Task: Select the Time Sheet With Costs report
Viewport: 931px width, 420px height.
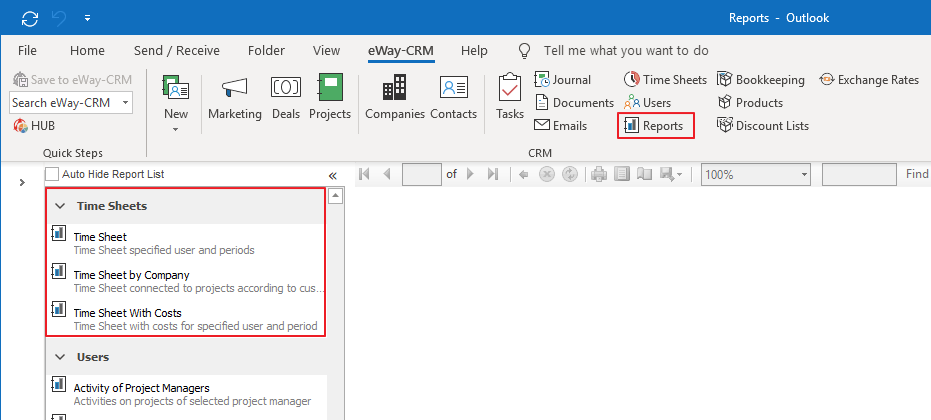Action: click(x=185, y=319)
